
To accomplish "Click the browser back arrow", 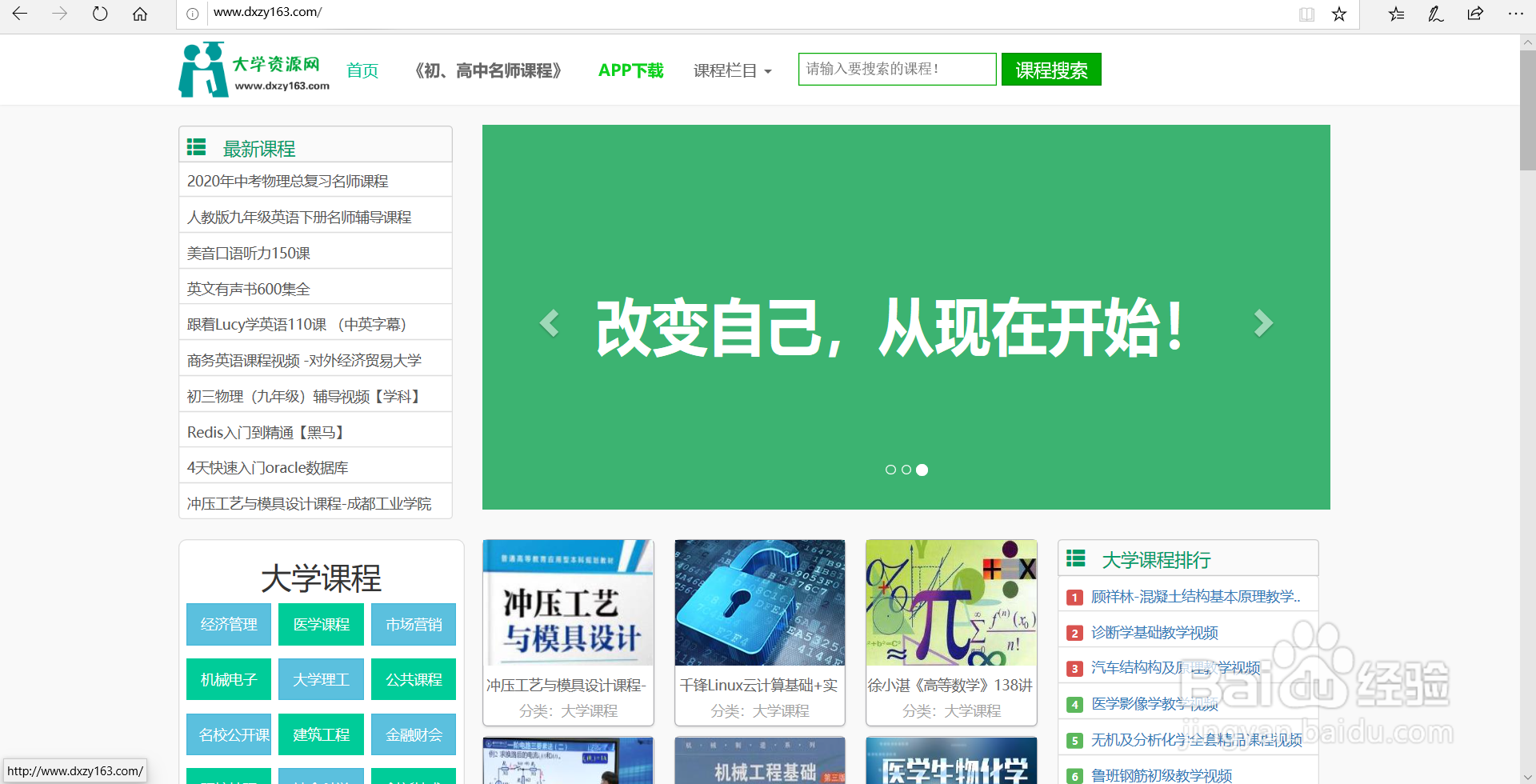I will [x=20, y=14].
